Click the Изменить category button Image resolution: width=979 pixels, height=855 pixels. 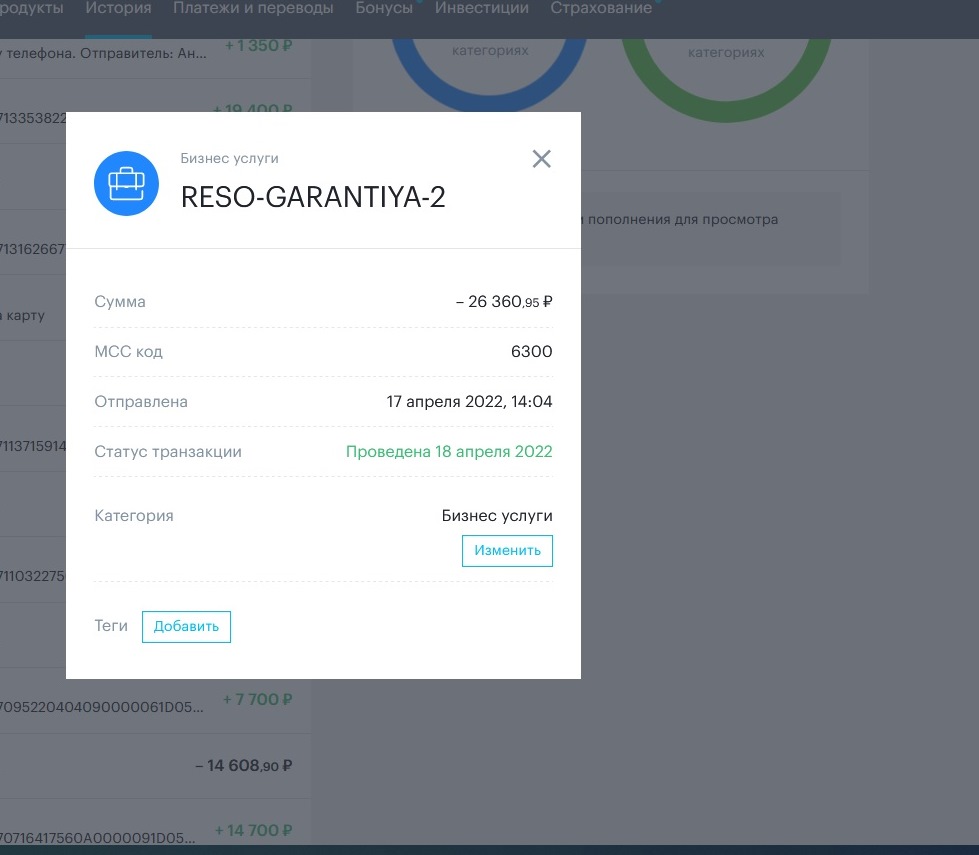(507, 551)
